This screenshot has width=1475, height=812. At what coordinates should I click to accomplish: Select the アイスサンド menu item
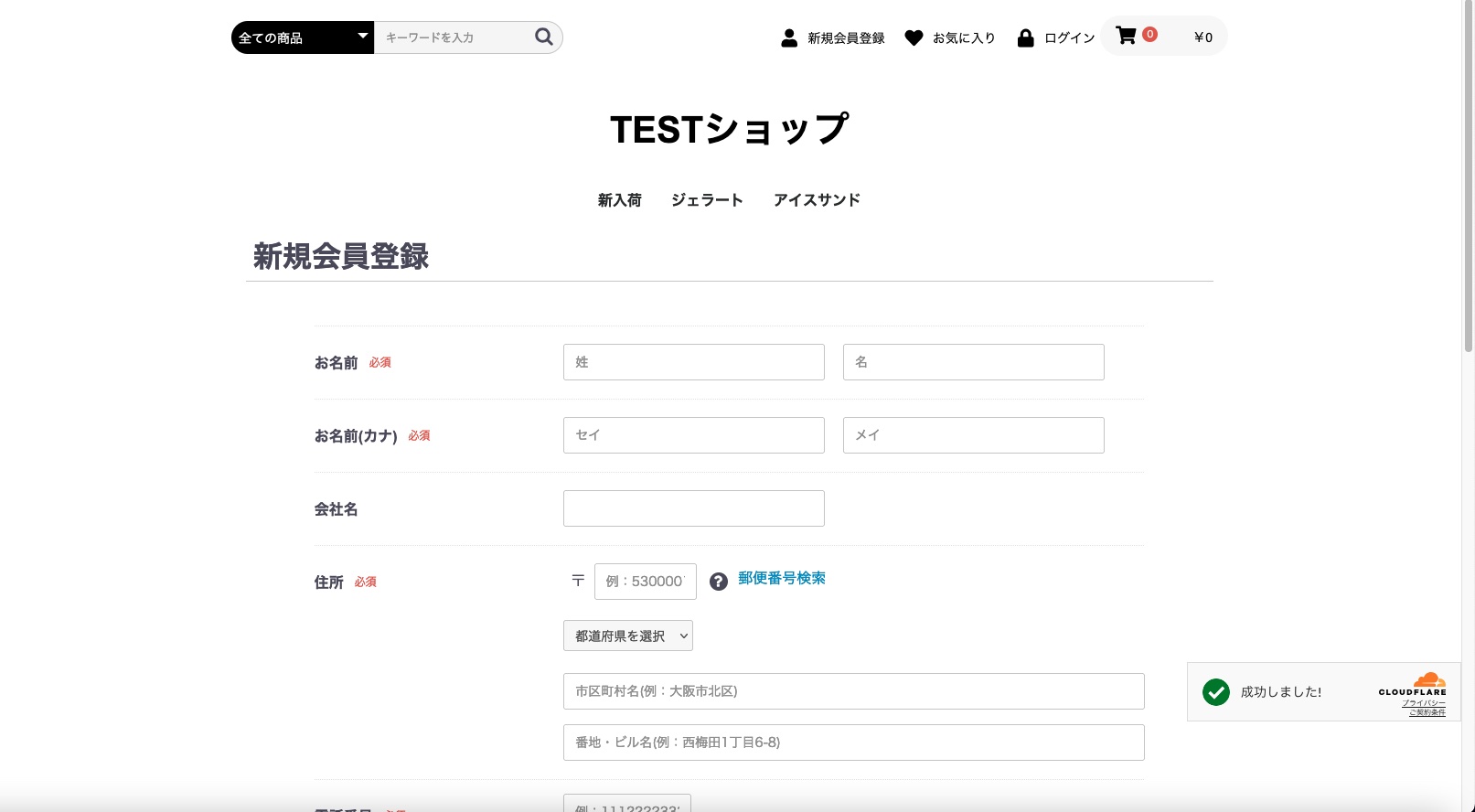[x=817, y=200]
